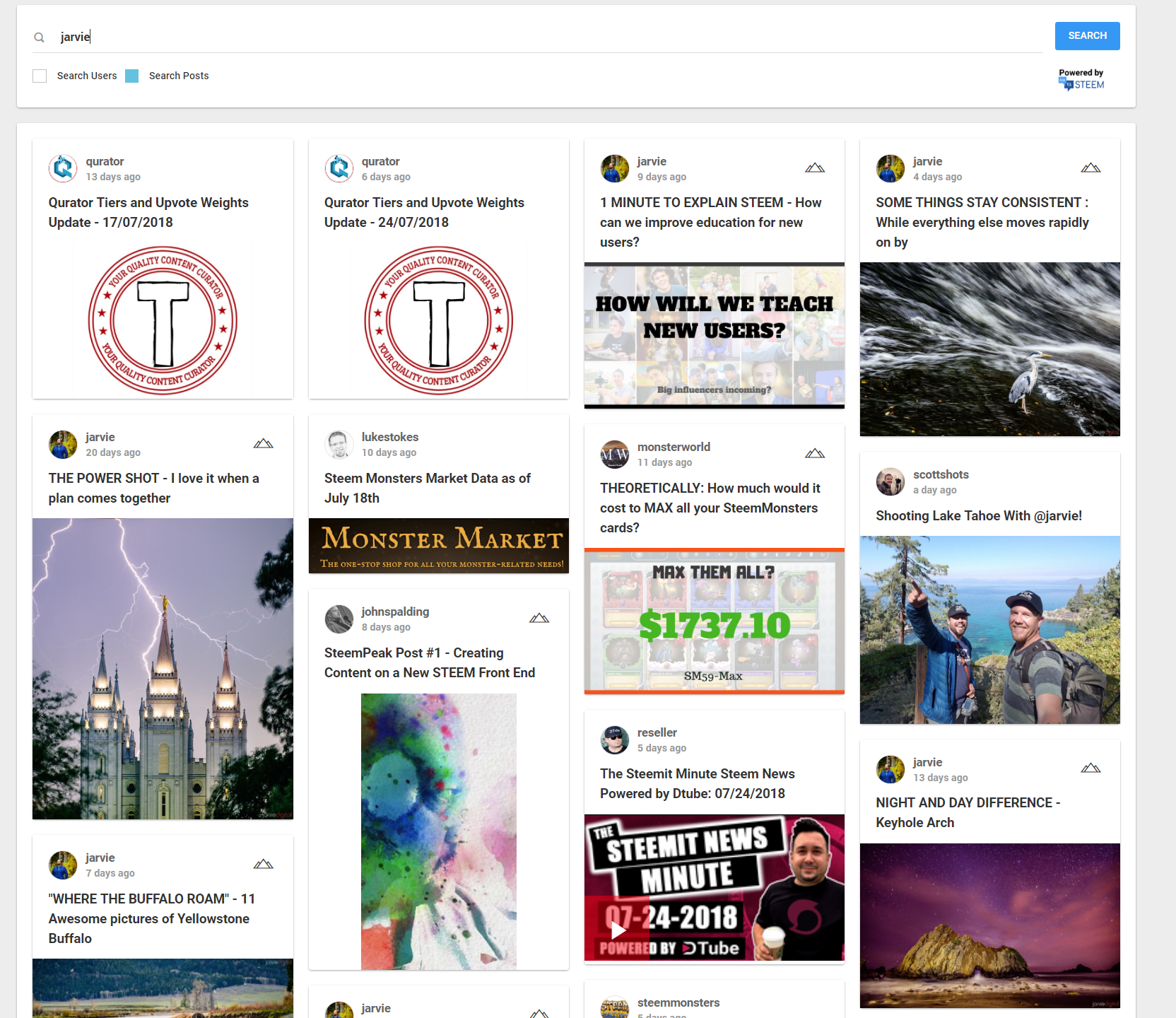Screen dimensions: 1176x1018
Task: Open the THEORETICALLY: How much would it cost post title
Action: [x=710, y=508]
